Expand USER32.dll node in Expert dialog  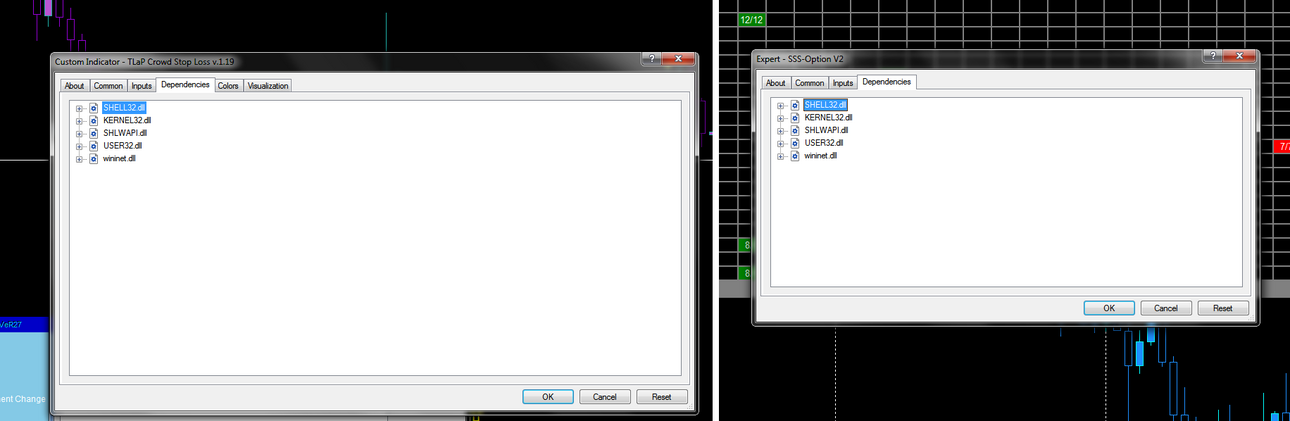[x=780, y=144]
